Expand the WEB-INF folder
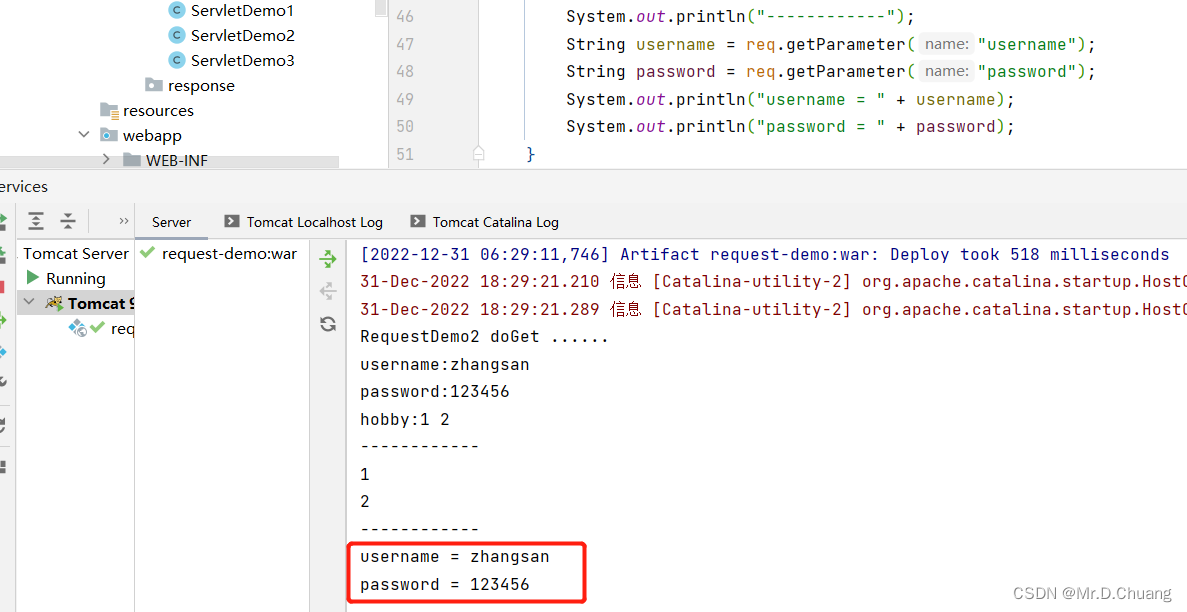1187x612 pixels. tap(107, 160)
